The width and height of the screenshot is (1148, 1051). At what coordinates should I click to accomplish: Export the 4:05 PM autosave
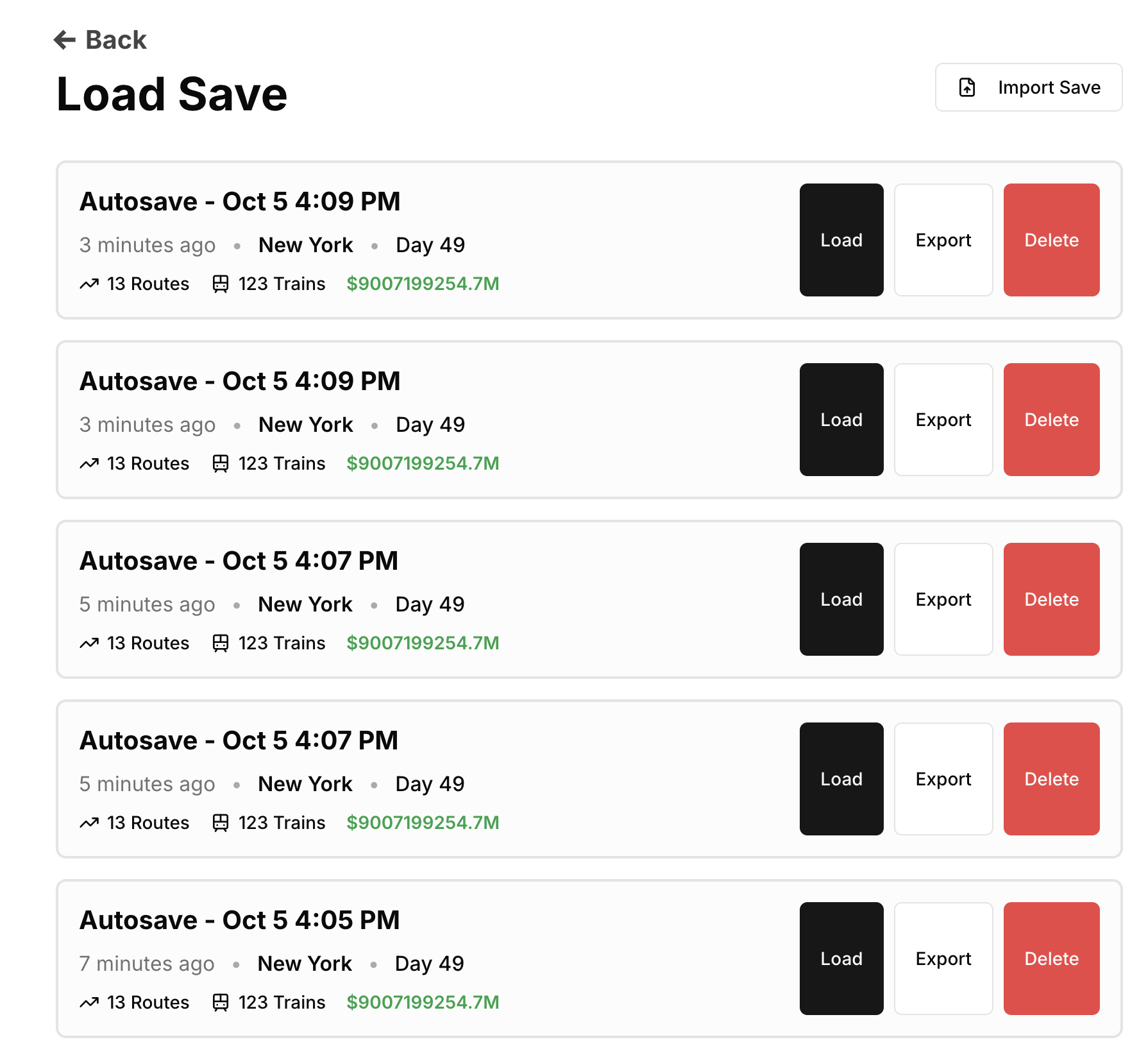point(943,959)
